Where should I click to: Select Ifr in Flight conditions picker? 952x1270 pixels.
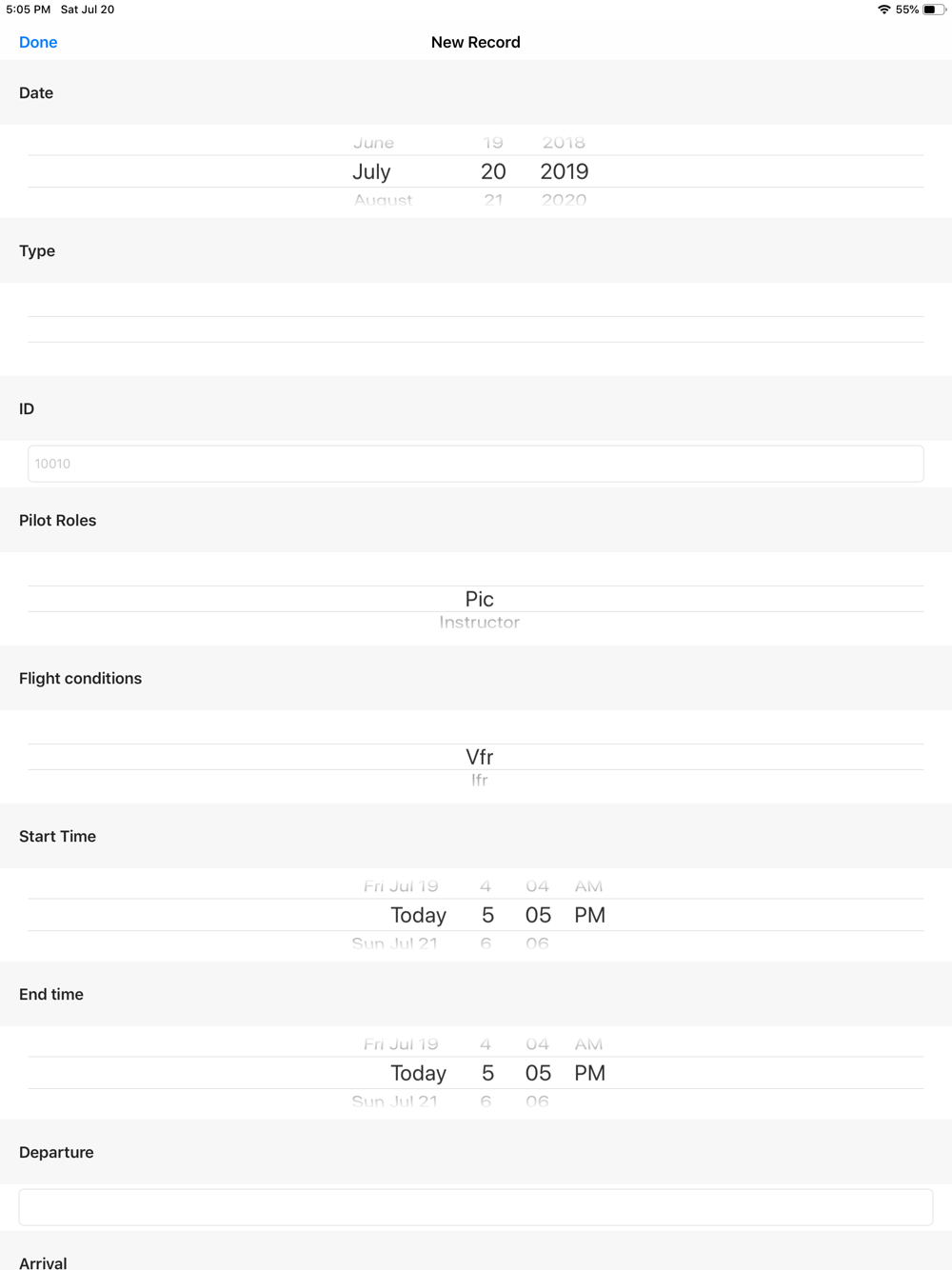coord(479,781)
